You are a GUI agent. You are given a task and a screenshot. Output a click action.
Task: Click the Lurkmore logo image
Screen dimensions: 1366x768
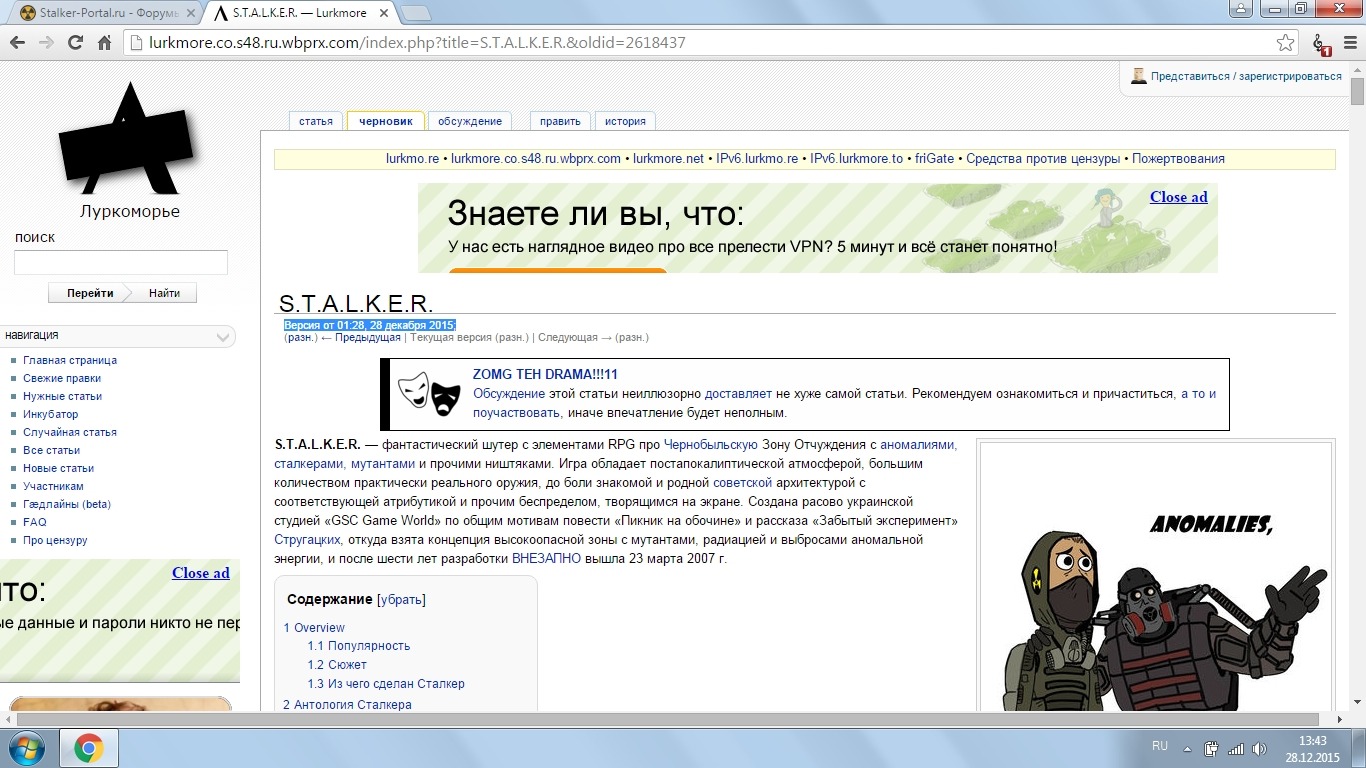click(128, 140)
